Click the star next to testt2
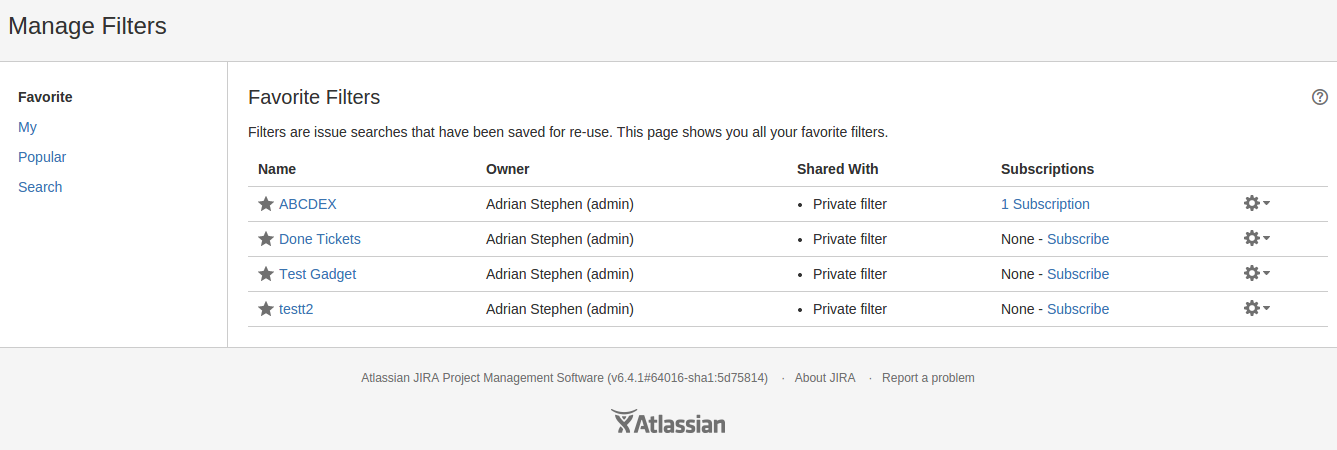Image resolution: width=1337 pixels, height=450 pixels. pos(266,309)
